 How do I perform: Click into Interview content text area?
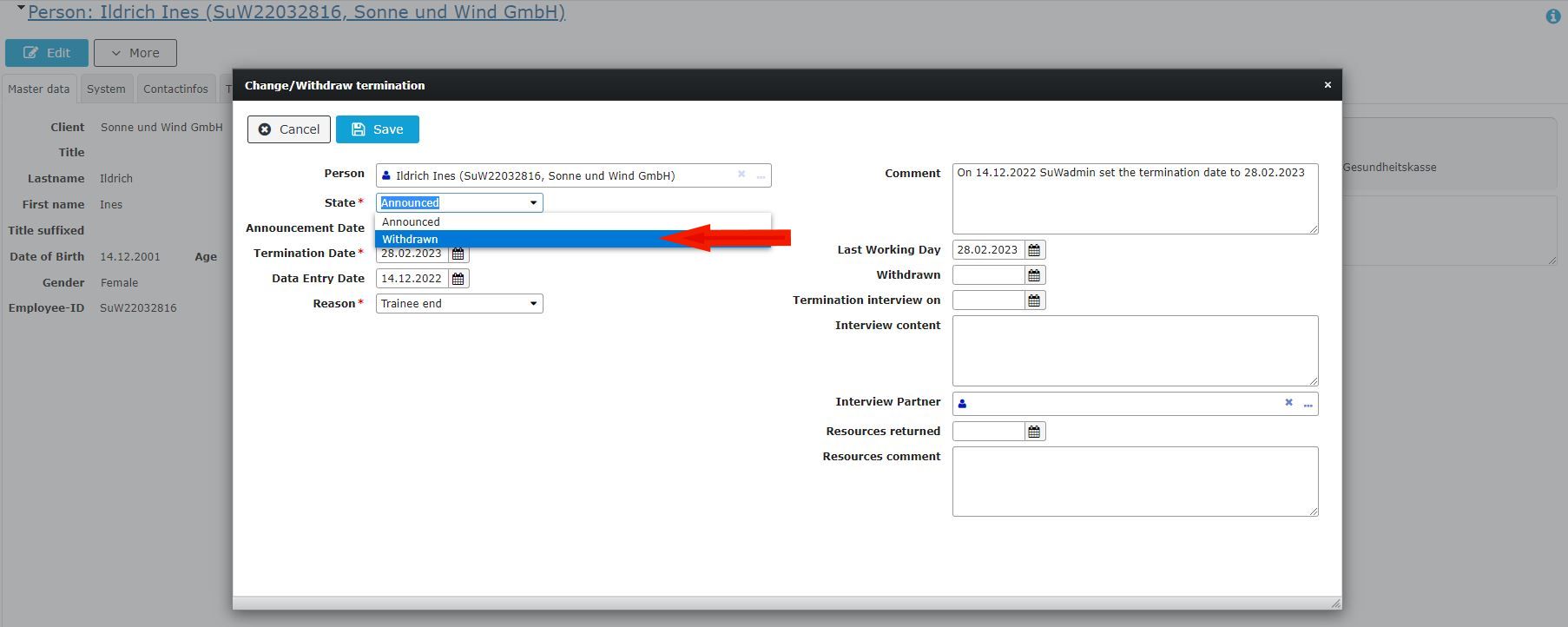(1135, 351)
